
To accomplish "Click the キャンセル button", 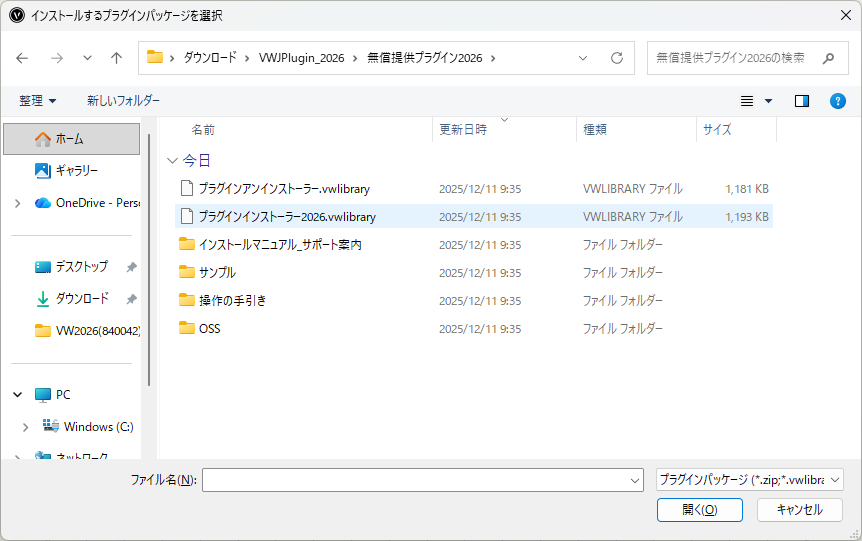I will [x=800, y=510].
